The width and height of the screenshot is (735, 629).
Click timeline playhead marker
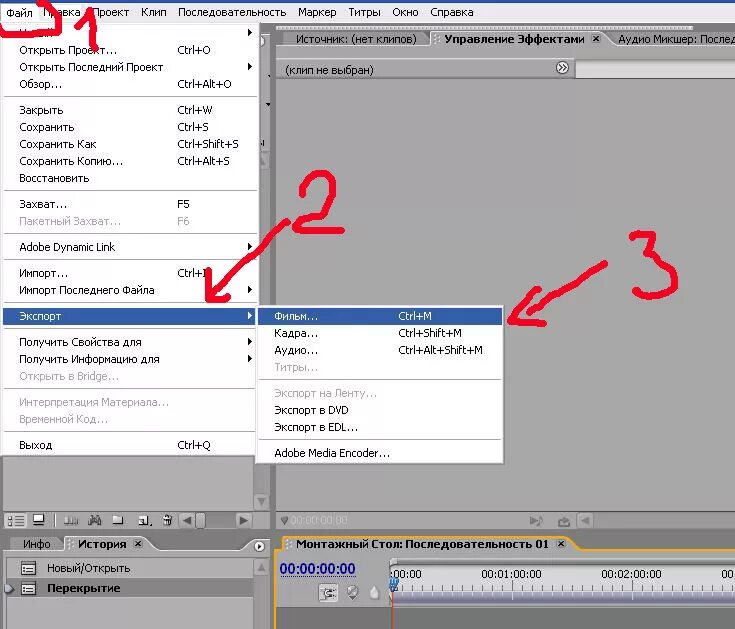pyautogui.click(x=394, y=584)
